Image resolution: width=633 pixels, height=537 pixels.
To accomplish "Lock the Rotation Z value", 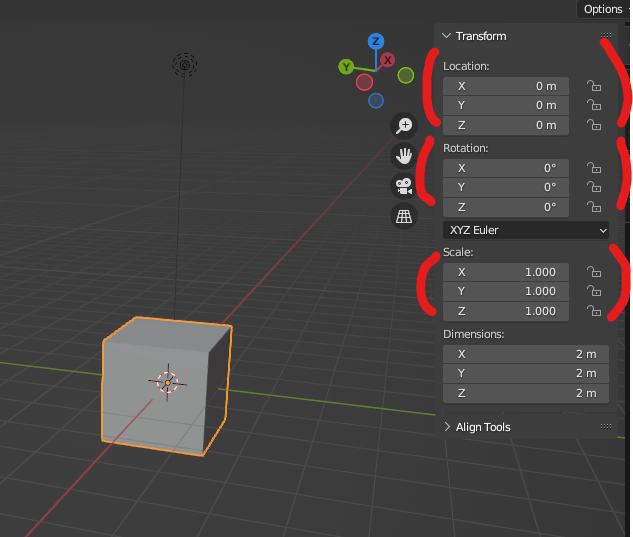I will 593,207.
